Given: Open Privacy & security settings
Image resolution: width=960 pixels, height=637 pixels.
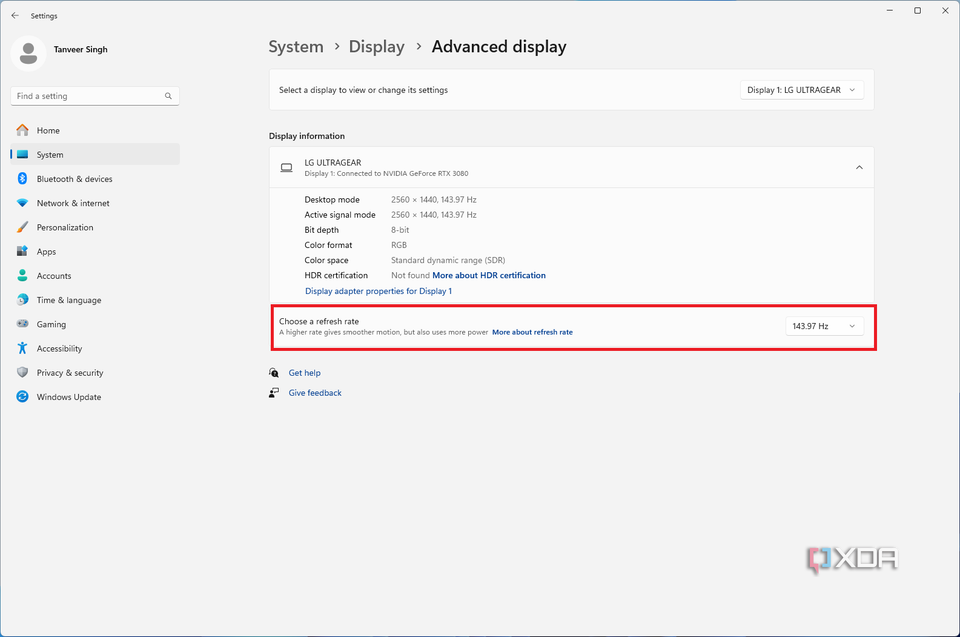Looking at the screenshot, I should [x=72, y=372].
